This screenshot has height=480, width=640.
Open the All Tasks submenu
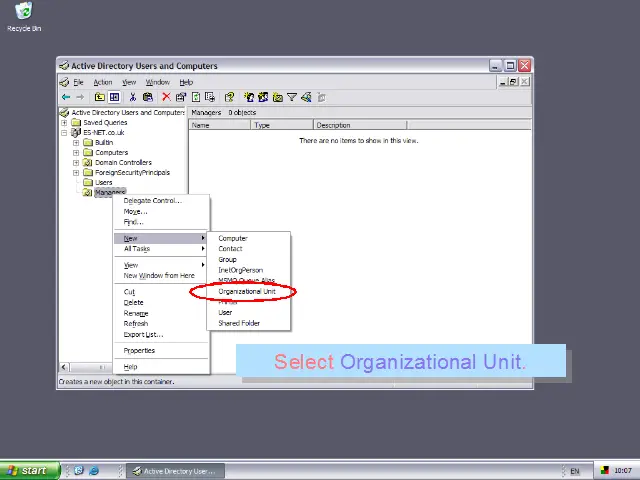[x=161, y=249]
